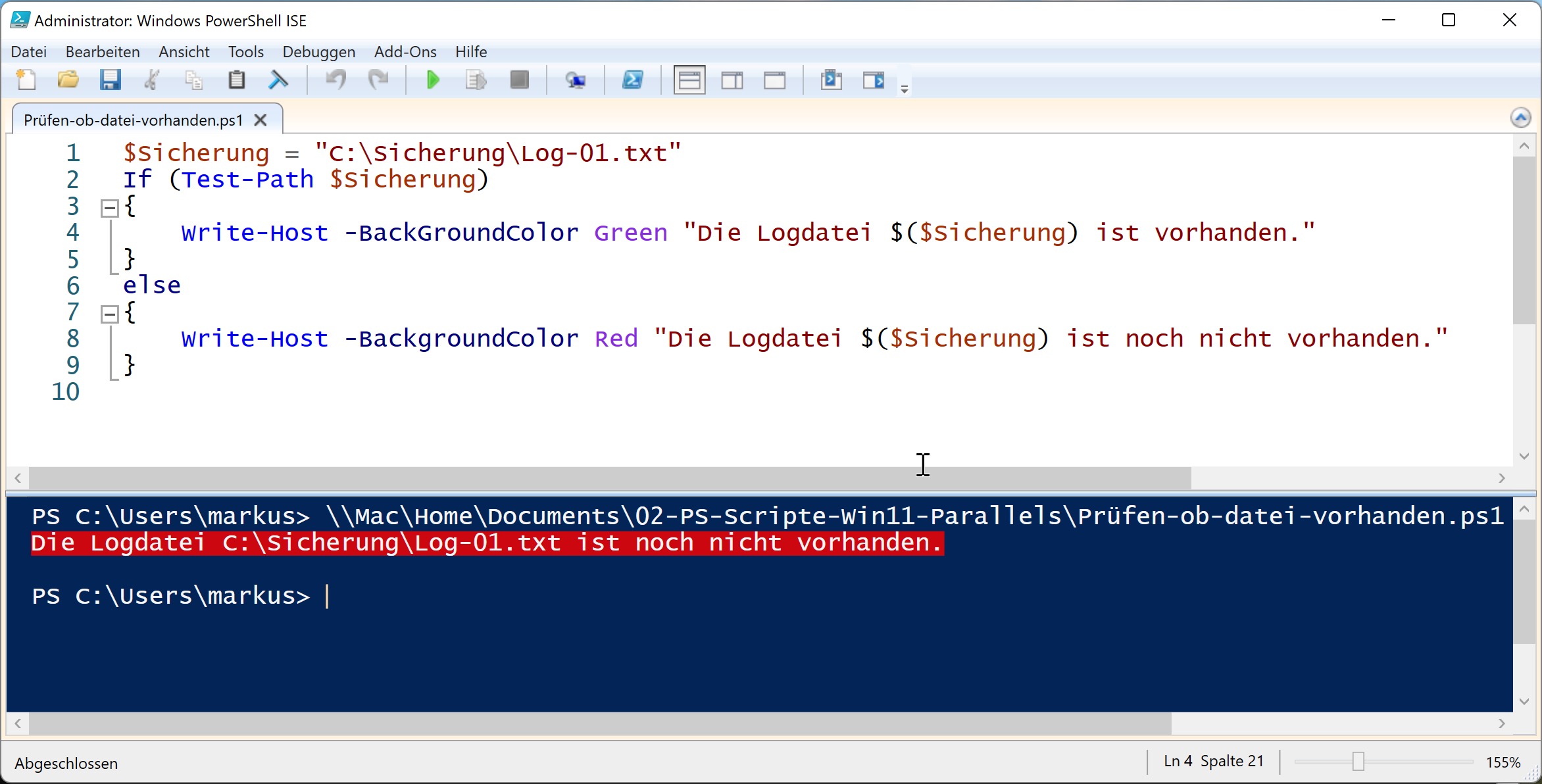Open the Datei menu
The height and width of the screenshot is (784, 1542).
pos(29,52)
